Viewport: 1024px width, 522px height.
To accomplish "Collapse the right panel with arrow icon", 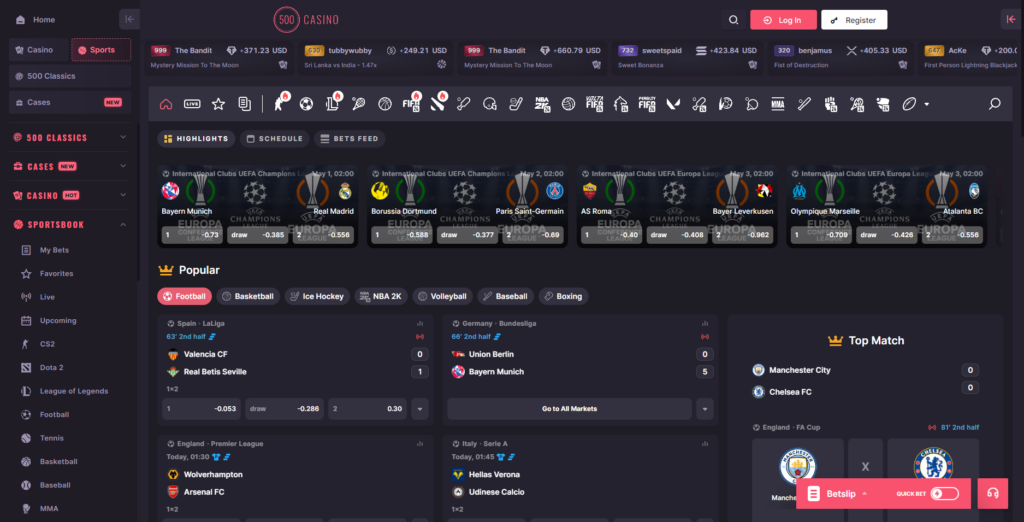I will point(1012,20).
